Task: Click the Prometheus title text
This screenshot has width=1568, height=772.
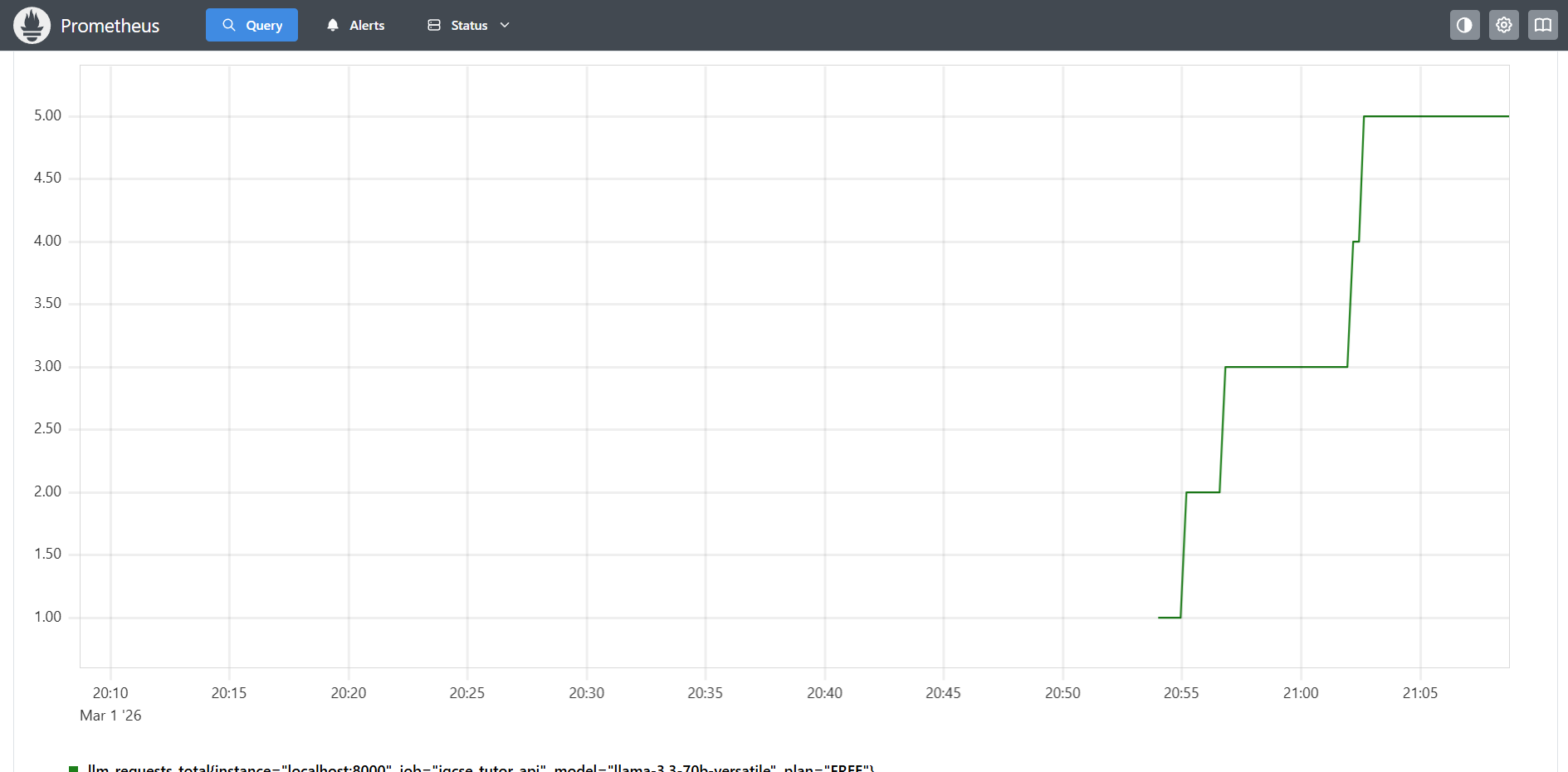Action: pos(110,26)
